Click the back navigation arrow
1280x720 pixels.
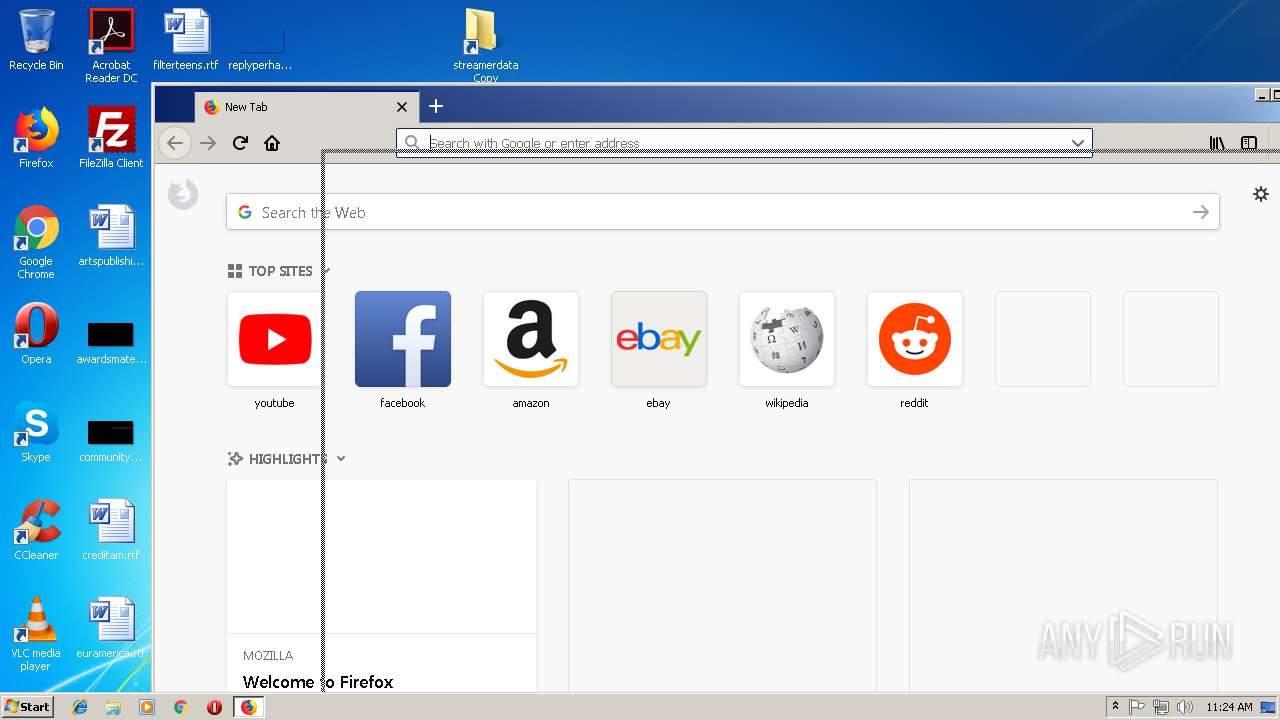tap(175, 143)
